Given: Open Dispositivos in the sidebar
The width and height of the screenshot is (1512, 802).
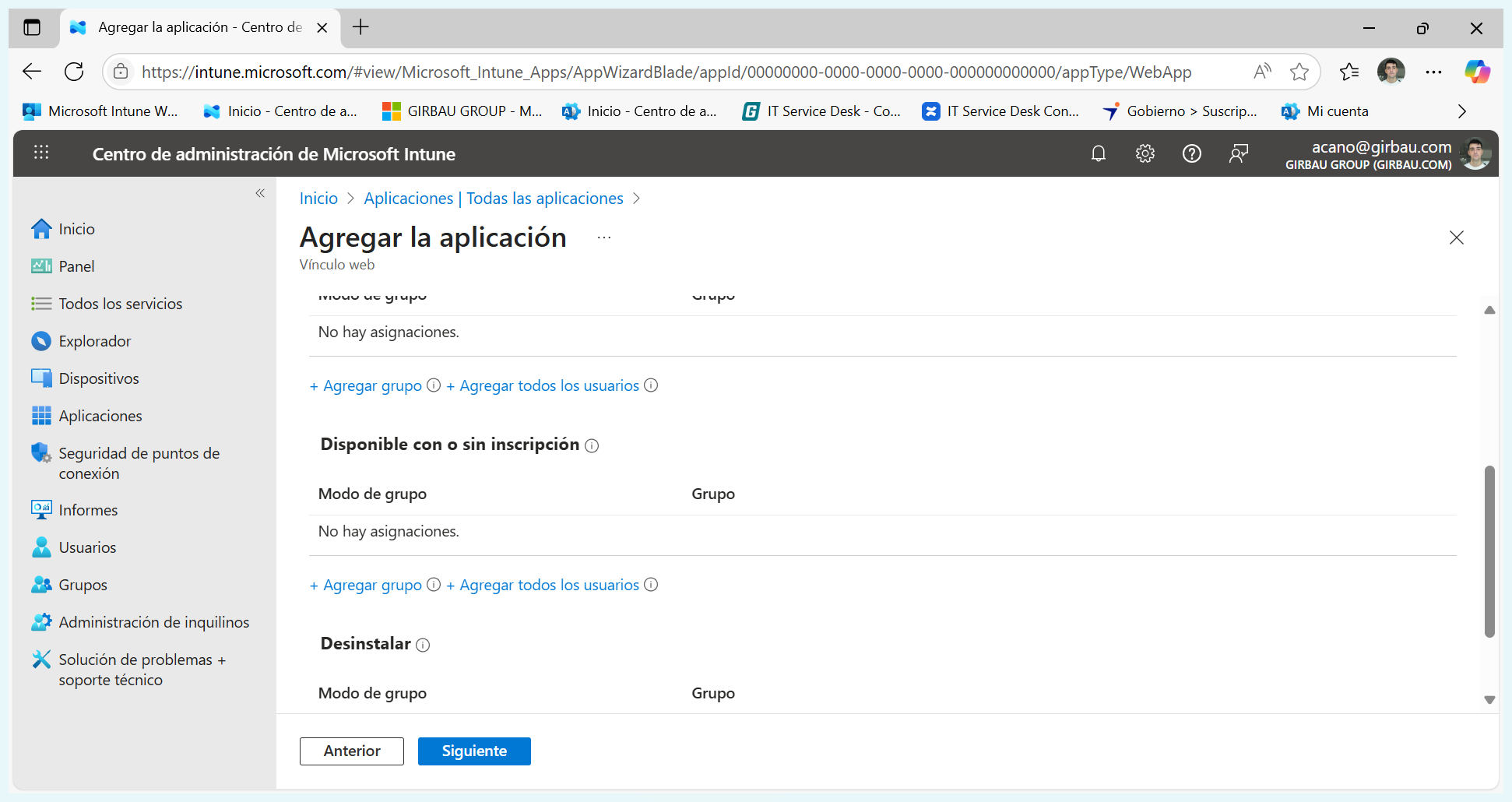Looking at the screenshot, I should coord(99,378).
